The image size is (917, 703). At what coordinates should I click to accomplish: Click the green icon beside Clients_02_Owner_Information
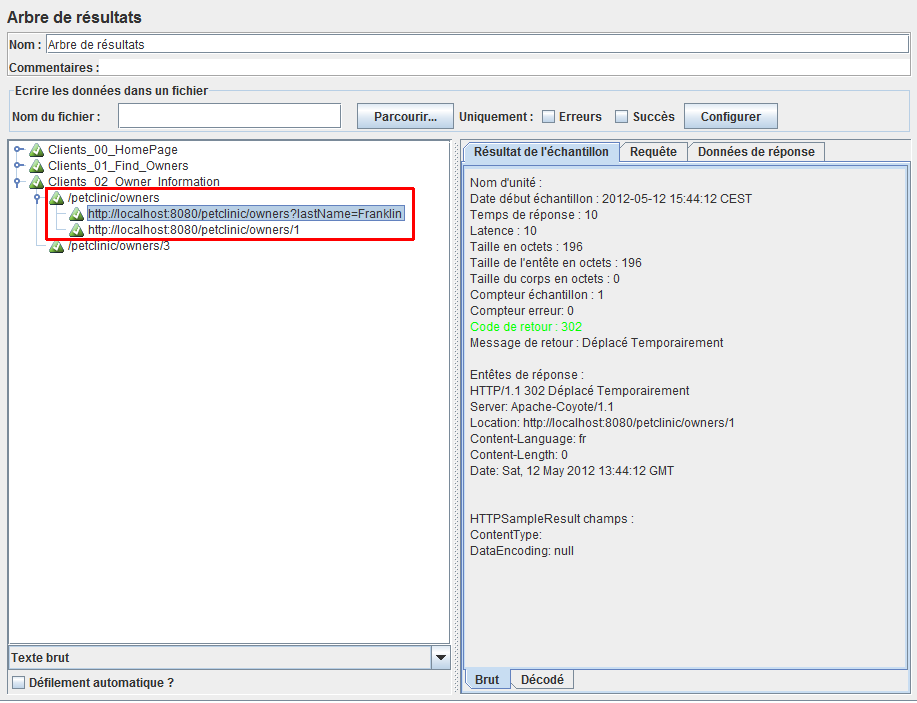pyautogui.click(x=37, y=182)
